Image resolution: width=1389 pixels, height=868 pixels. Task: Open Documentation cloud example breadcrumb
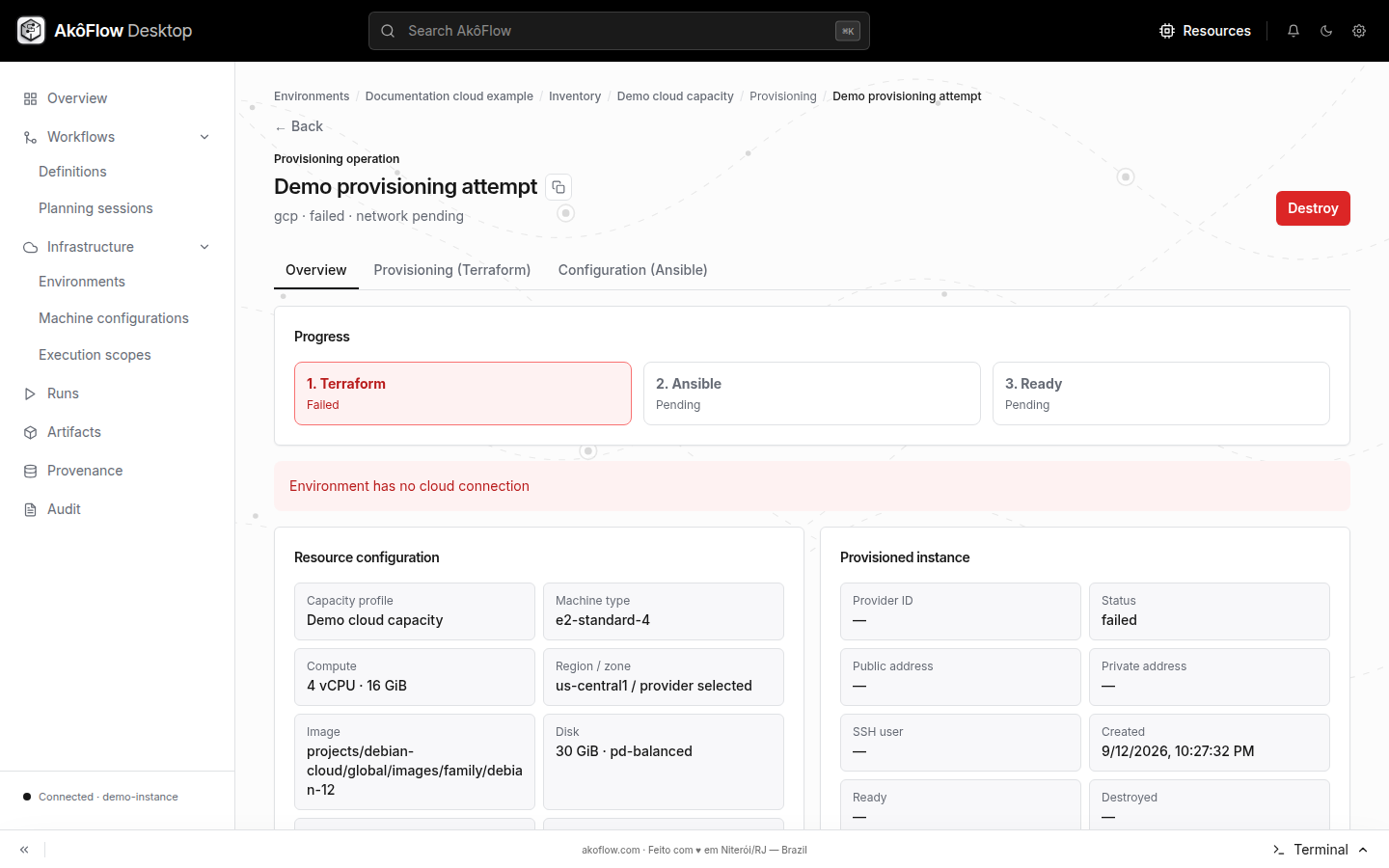pyautogui.click(x=449, y=96)
